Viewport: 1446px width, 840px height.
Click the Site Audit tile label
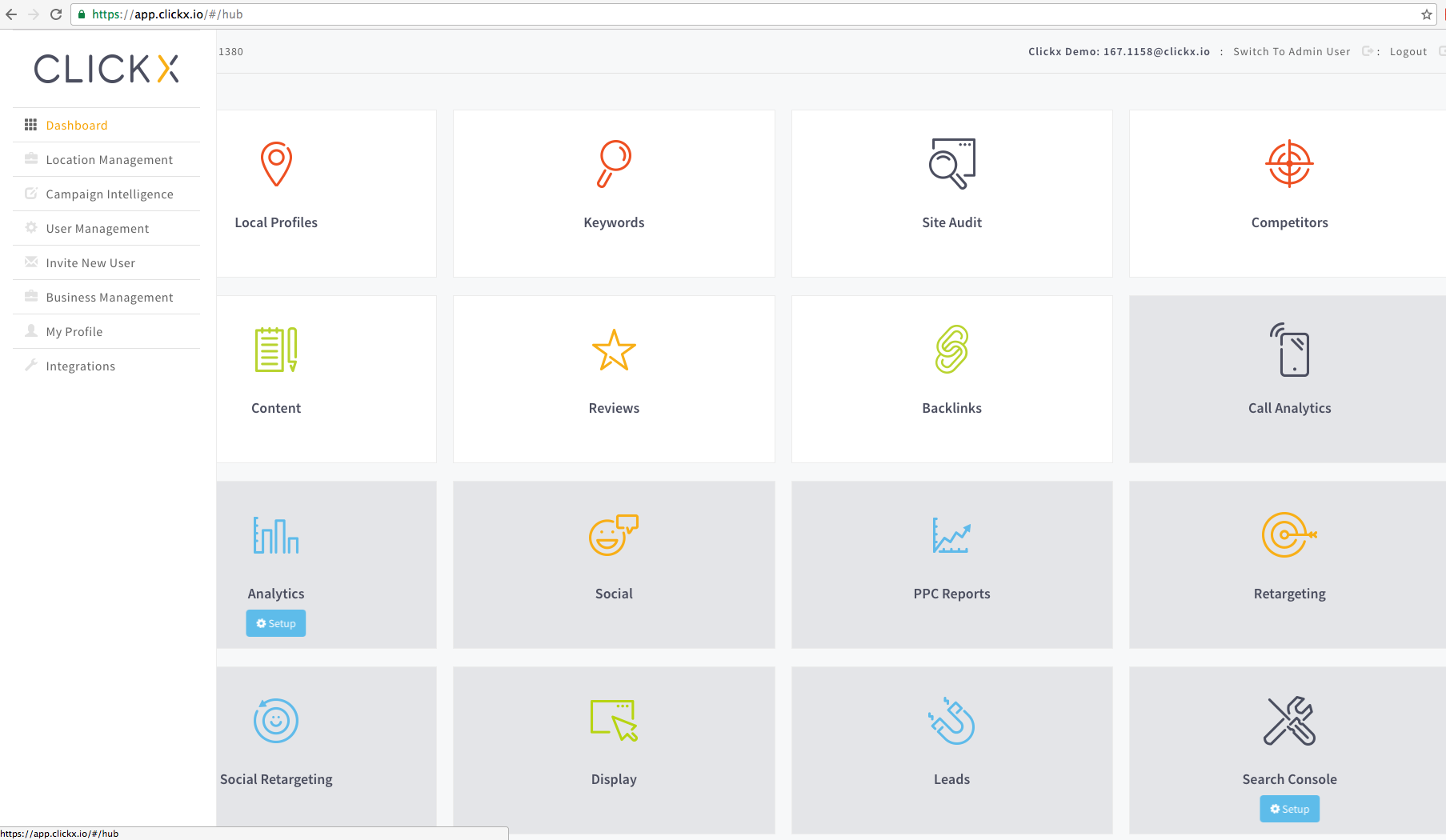[951, 222]
